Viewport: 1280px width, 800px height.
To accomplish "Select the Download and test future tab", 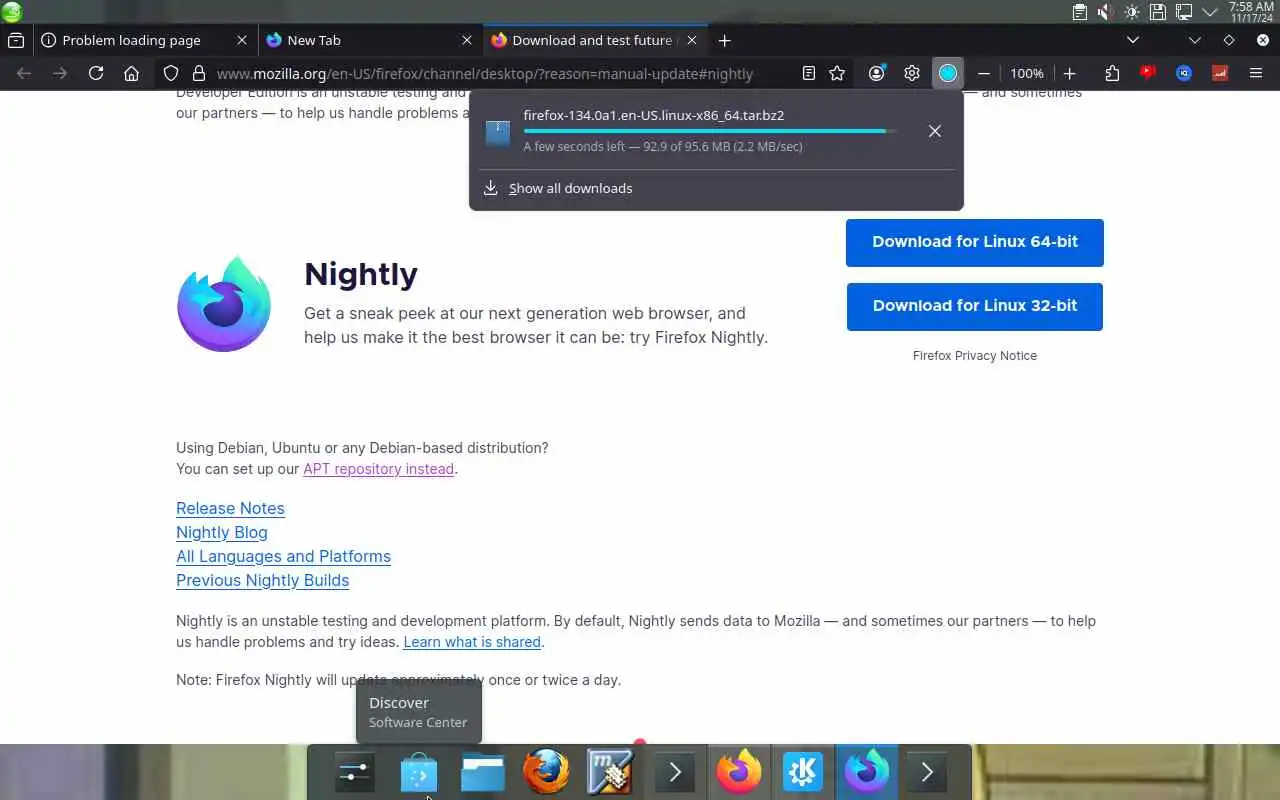I will [595, 40].
